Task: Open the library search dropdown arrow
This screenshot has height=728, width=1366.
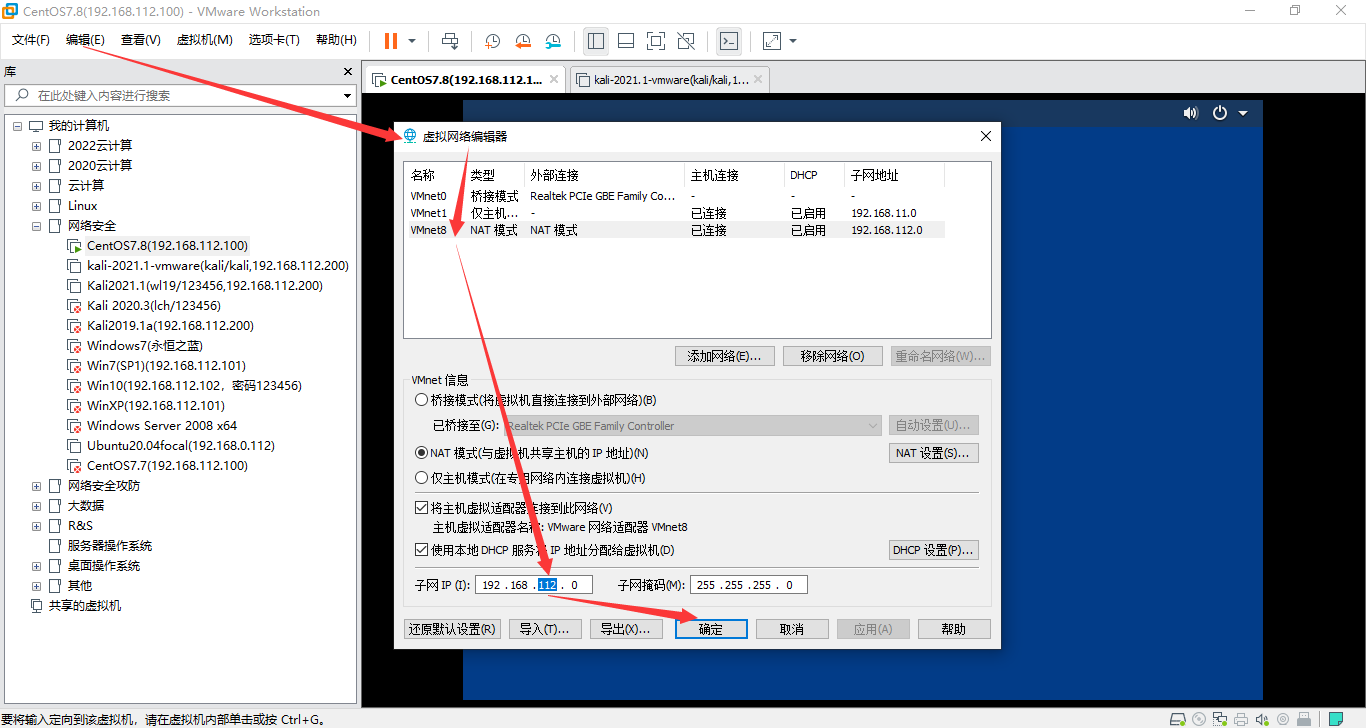Action: pyautogui.click(x=347, y=96)
